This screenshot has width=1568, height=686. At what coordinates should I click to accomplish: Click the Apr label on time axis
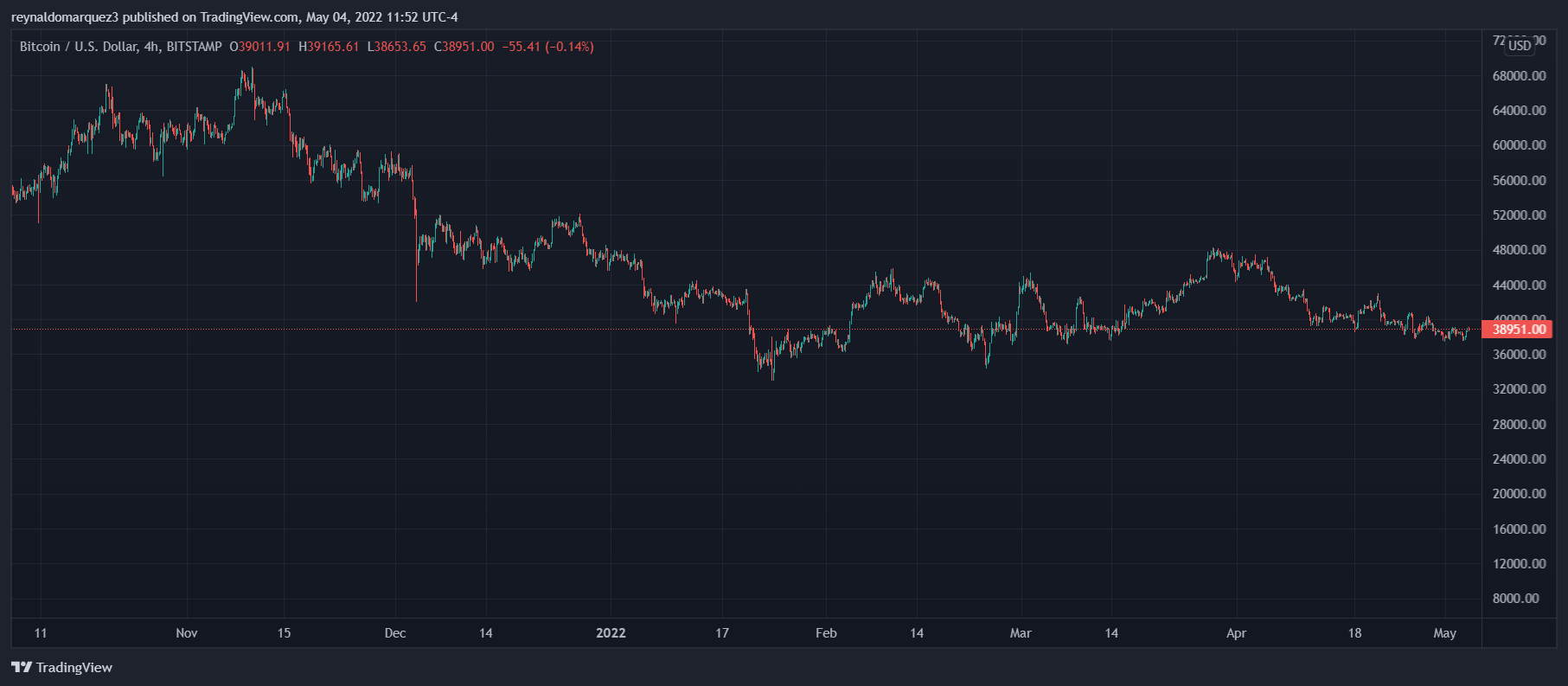click(x=1236, y=633)
